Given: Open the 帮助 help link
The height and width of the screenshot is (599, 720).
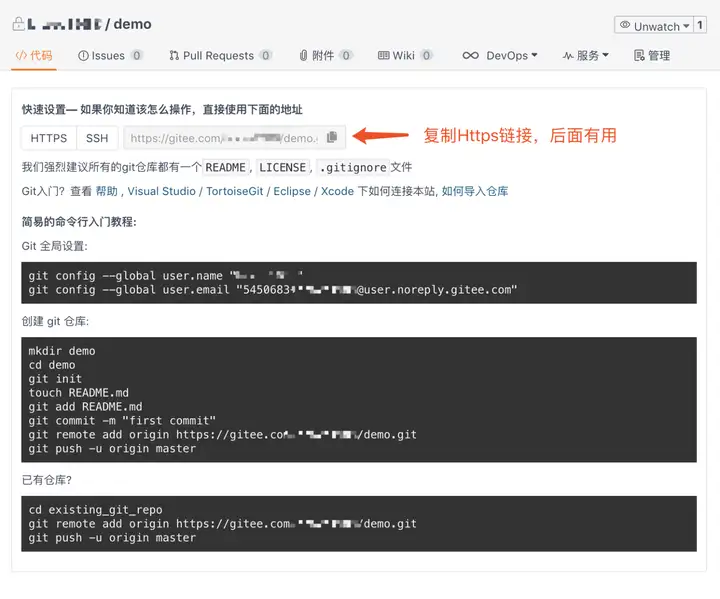Looking at the screenshot, I should [x=107, y=191].
